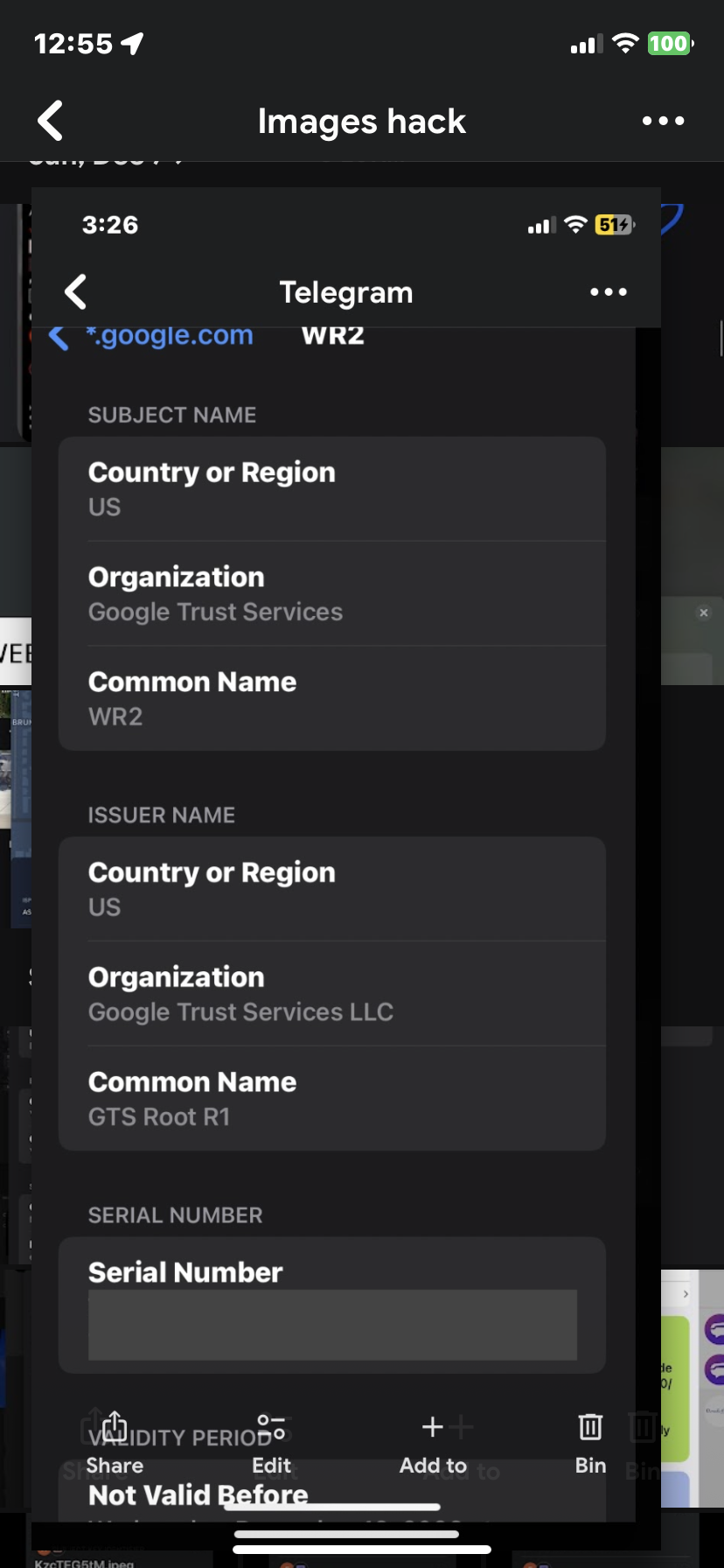The image size is (724, 1568).
Task: Tap Wi-Fi icon beside 51 battery
Action: click(x=575, y=225)
